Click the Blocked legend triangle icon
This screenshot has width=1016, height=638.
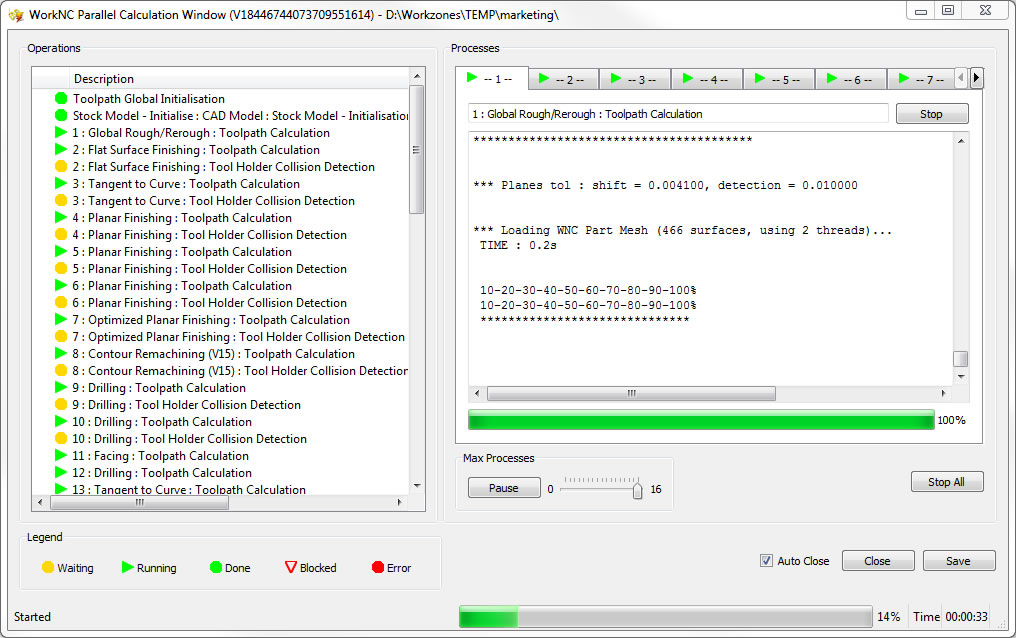(x=291, y=568)
